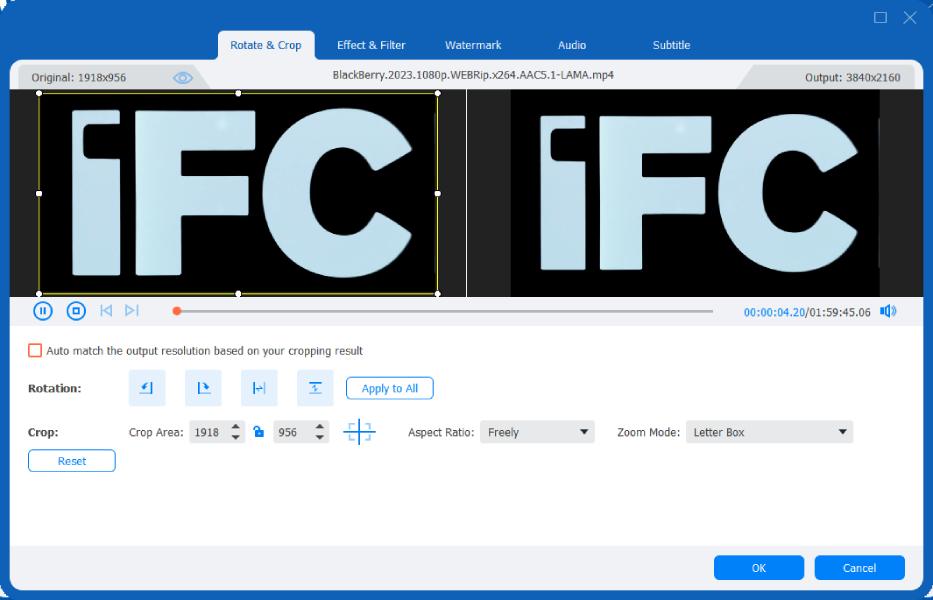Screen dimensions: 933x600
Task: Jump to the next frame
Action: [x=132, y=311]
